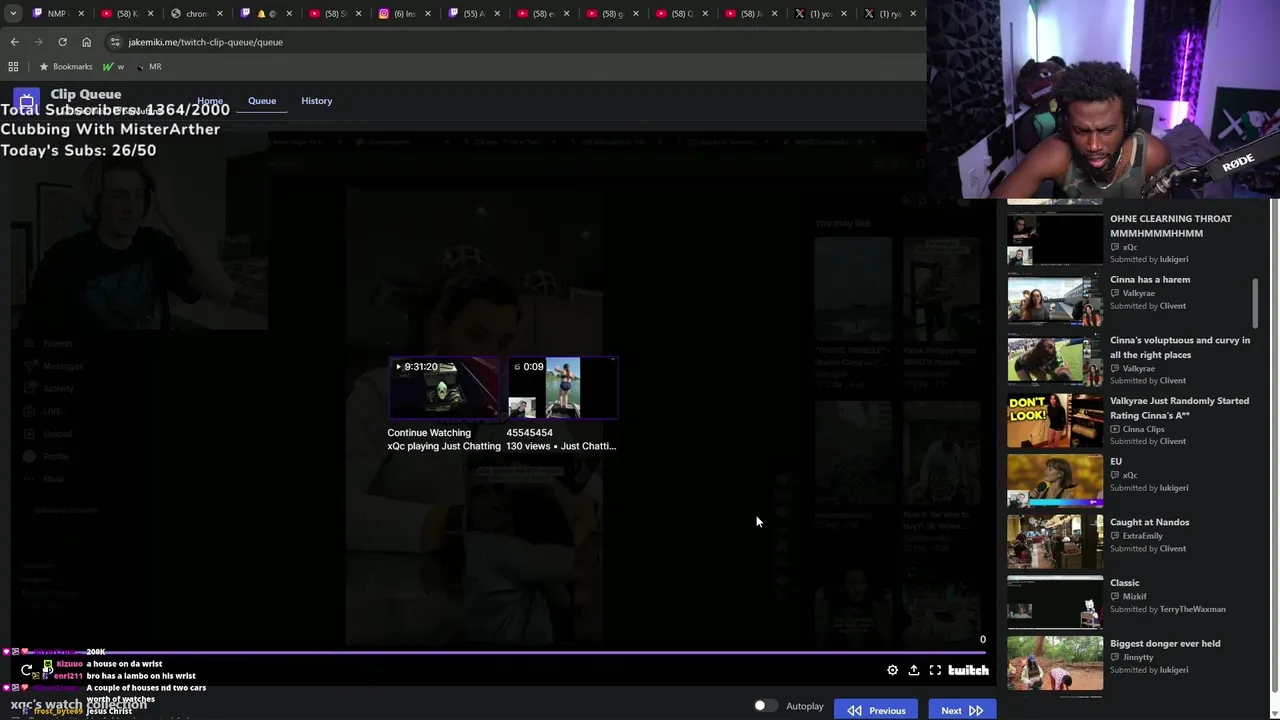Switch to the NMP Twitch tab
Image resolution: width=1280 pixels, height=720 pixels.
(50, 13)
